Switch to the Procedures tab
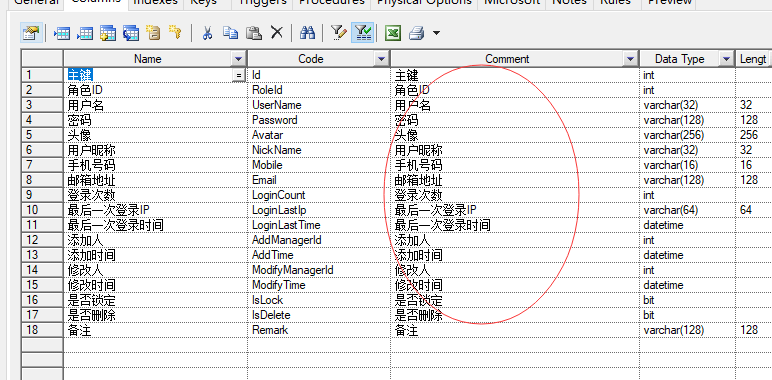This screenshot has width=772, height=380. [332, 2]
